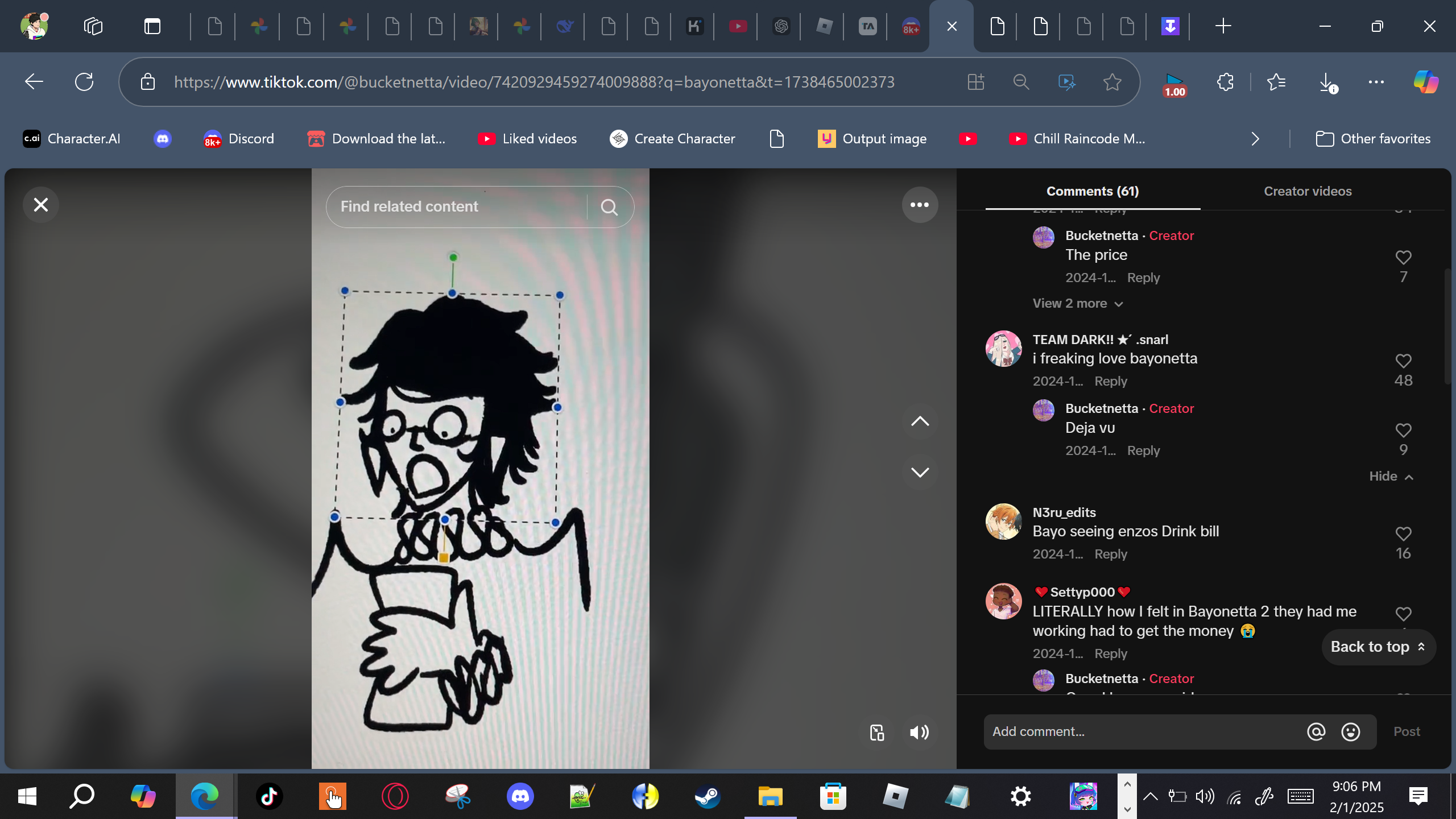Expand the favorites bar overflow chevron
The width and height of the screenshot is (1456, 819).
[x=1255, y=139]
